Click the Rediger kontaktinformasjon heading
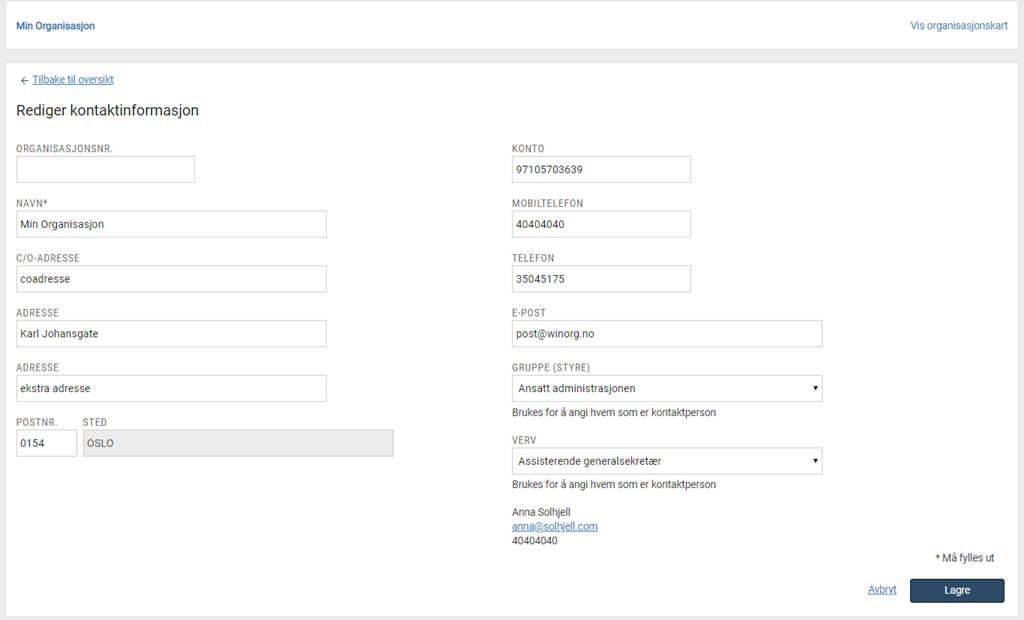The height and width of the screenshot is (620, 1024). 108,110
